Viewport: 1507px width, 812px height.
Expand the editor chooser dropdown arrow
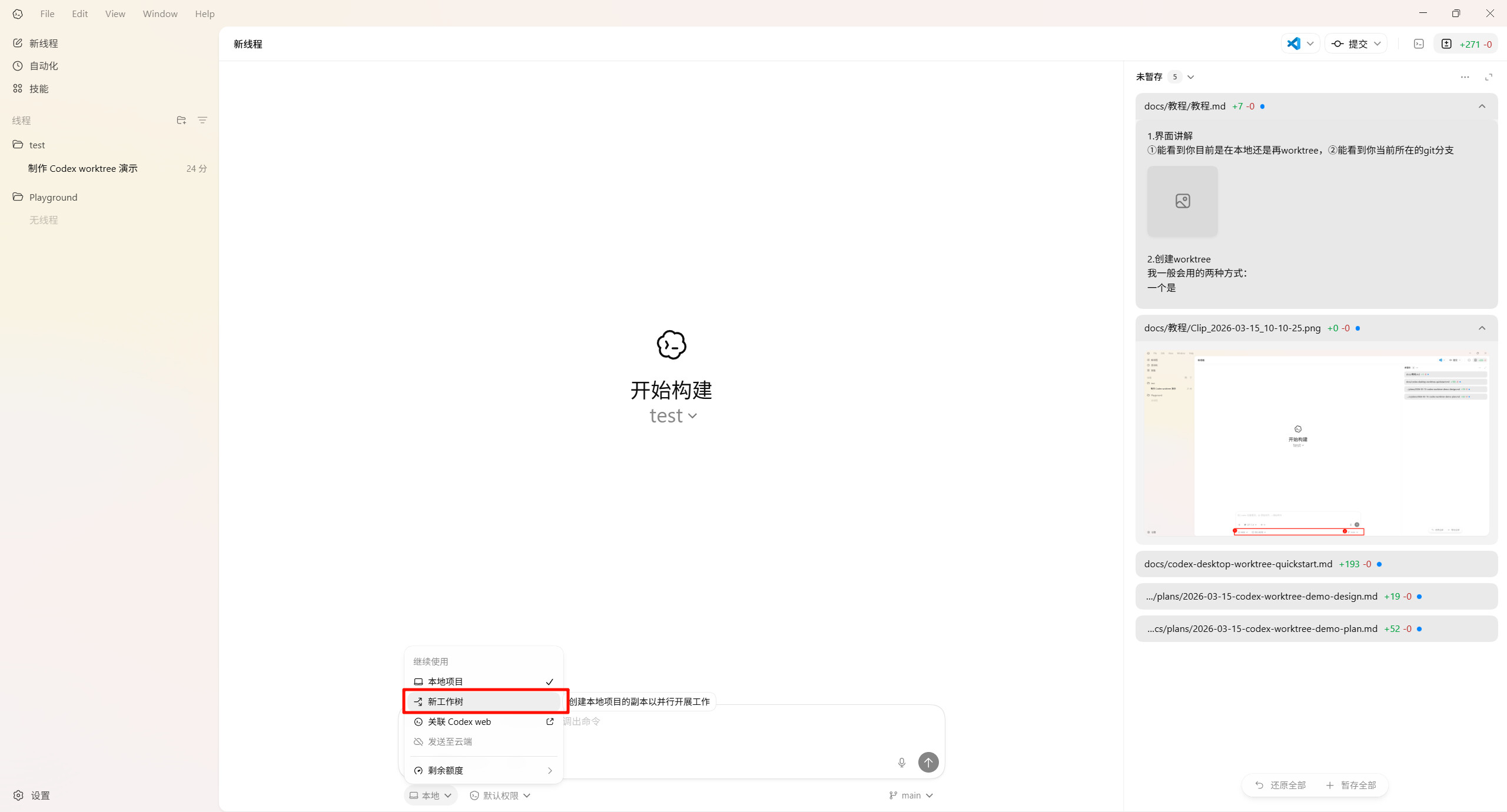point(1310,44)
